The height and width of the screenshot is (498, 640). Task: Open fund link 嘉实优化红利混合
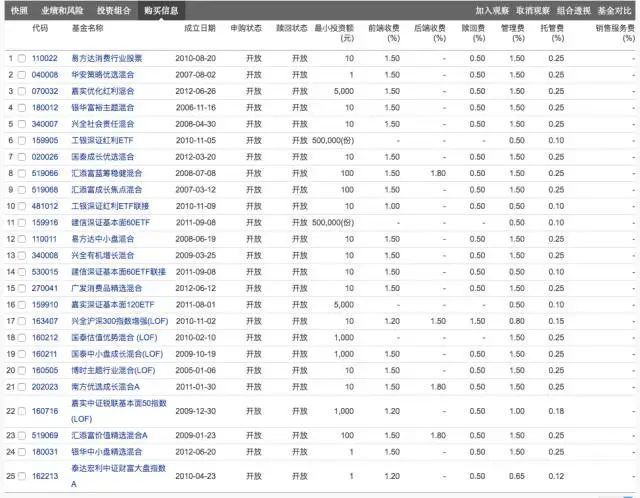coord(102,91)
